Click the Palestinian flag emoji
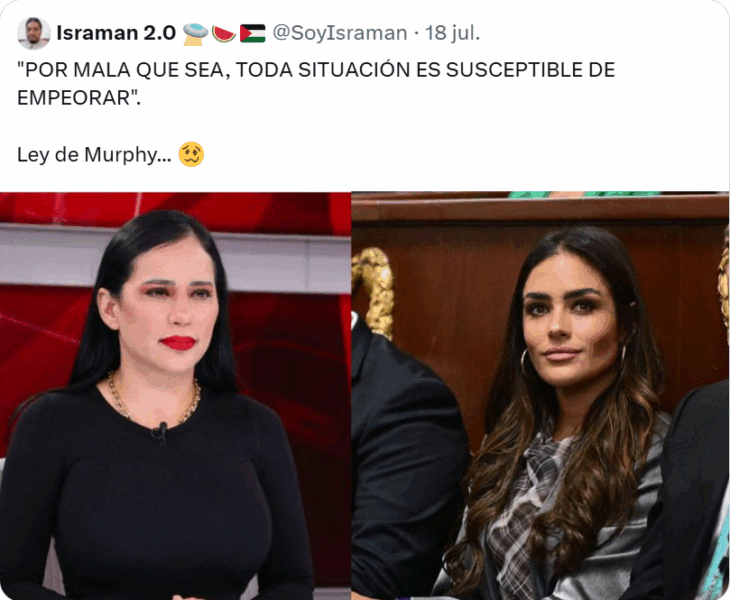This screenshot has height=600, width=730. tap(252, 34)
